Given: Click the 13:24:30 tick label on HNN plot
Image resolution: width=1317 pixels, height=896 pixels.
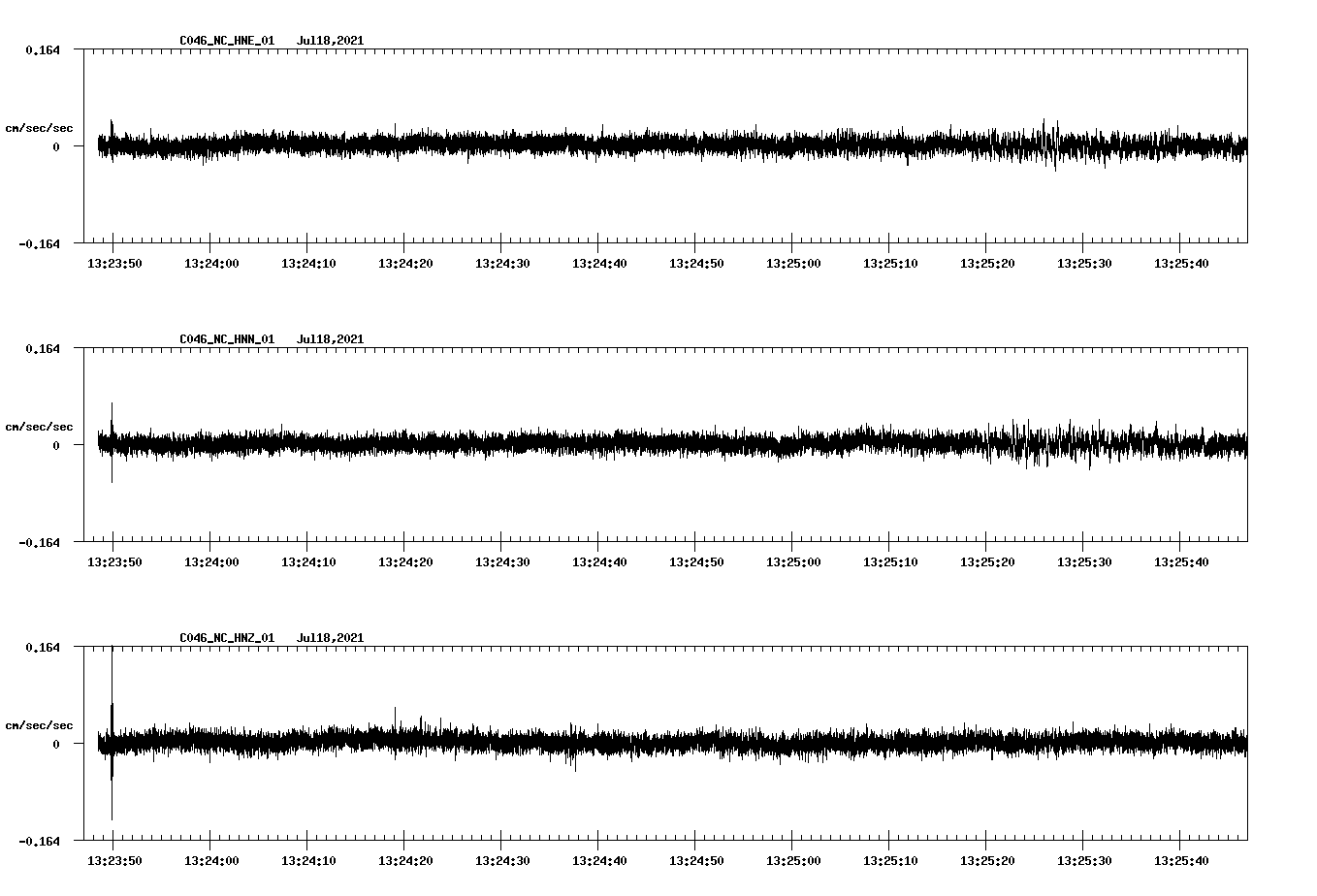Looking at the screenshot, I should (x=502, y=562).
